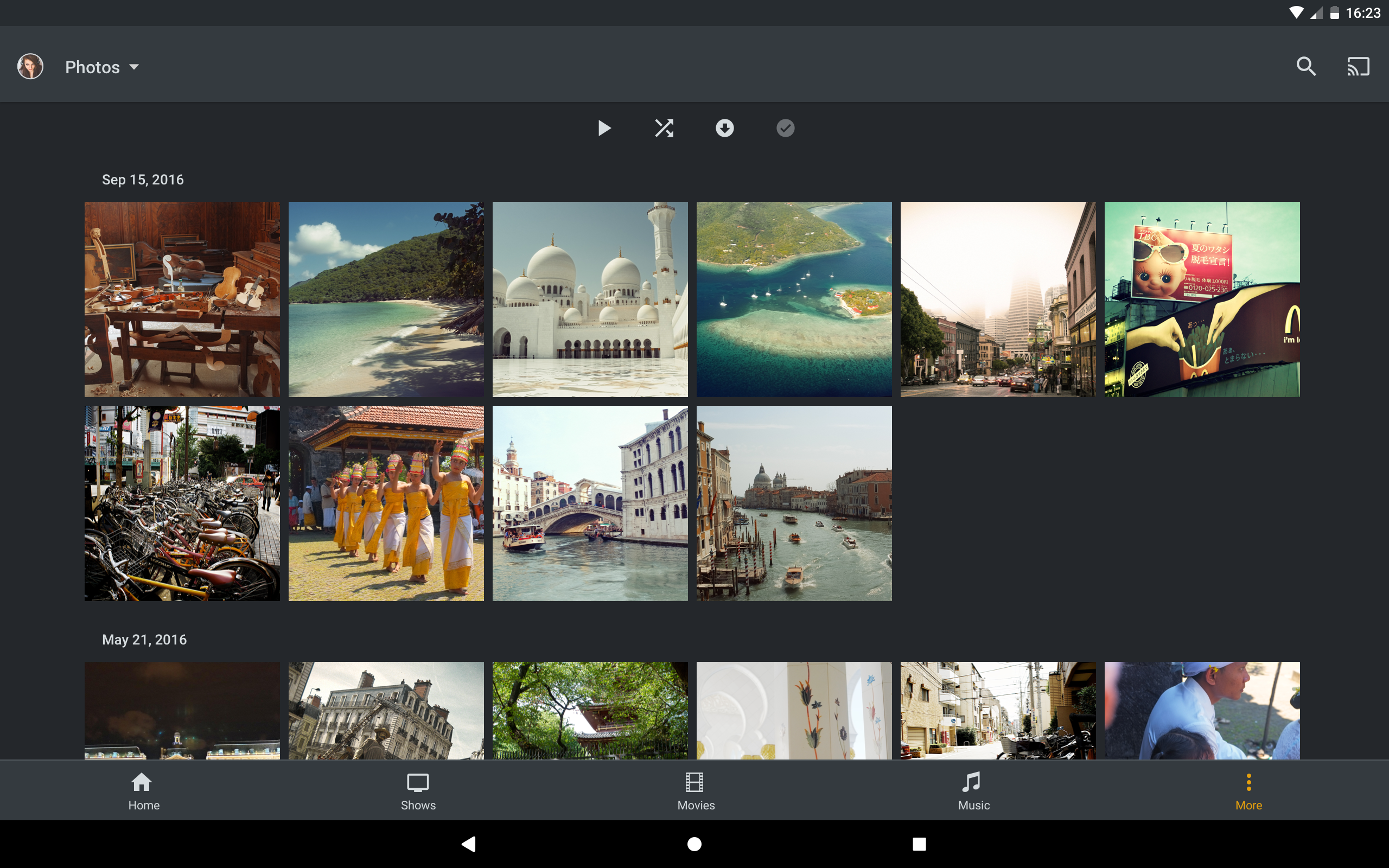Collapse the Sep 15, 2016 date group
The image size is (1389, 868).
click(x=142, y=179)
